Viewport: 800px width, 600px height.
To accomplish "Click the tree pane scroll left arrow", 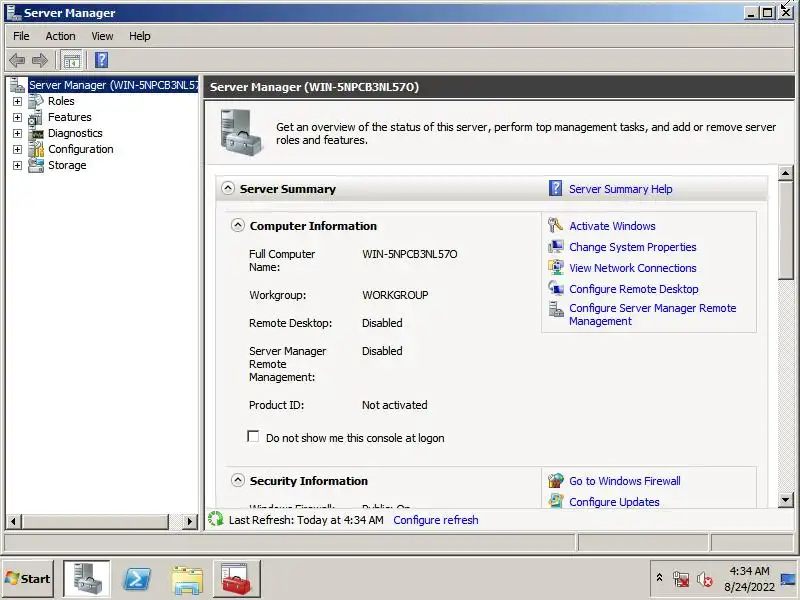I will (13, 521).
